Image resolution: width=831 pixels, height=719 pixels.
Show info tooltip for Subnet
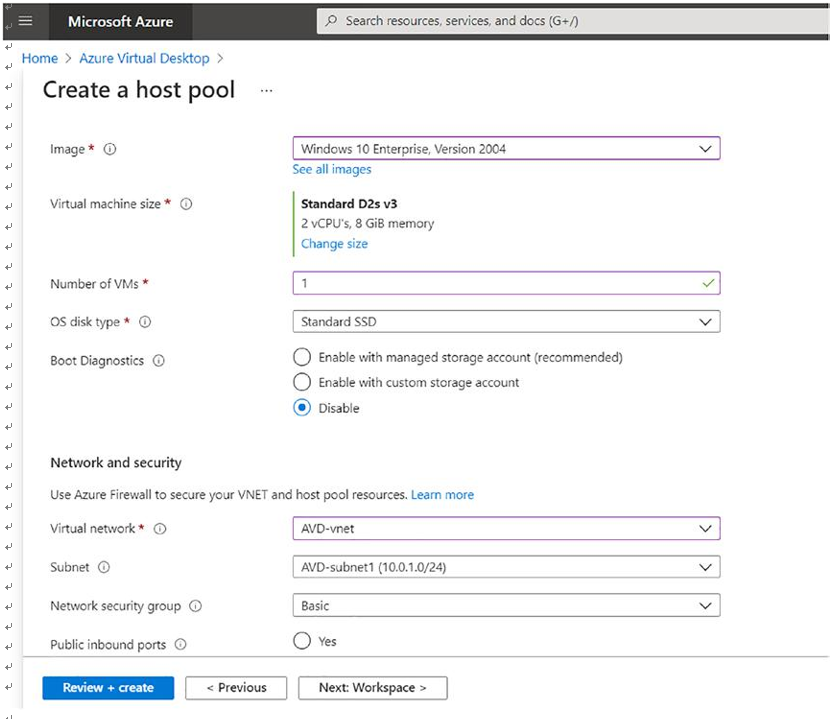104,567
